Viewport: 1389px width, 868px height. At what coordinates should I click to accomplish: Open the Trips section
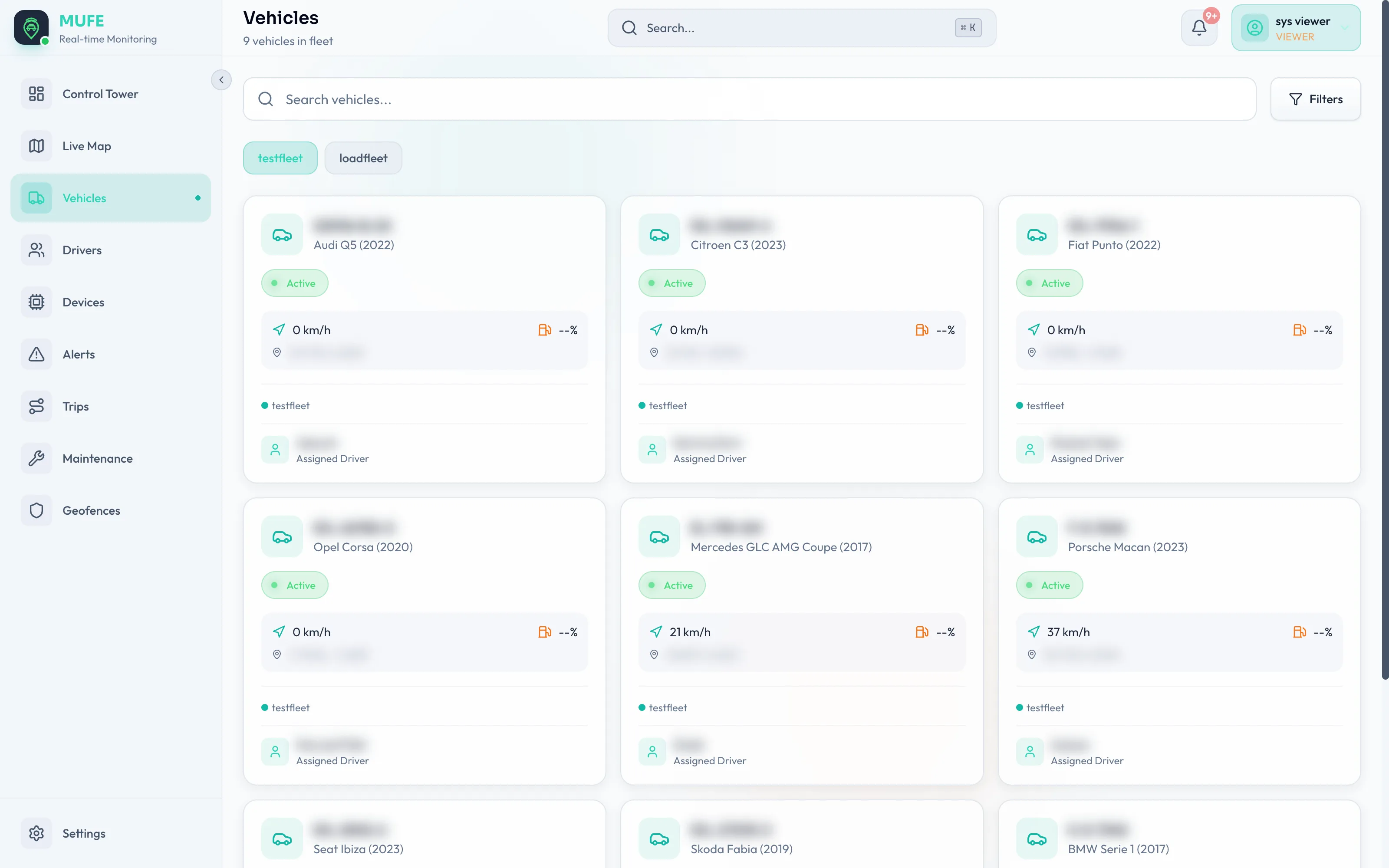[110, 407]
